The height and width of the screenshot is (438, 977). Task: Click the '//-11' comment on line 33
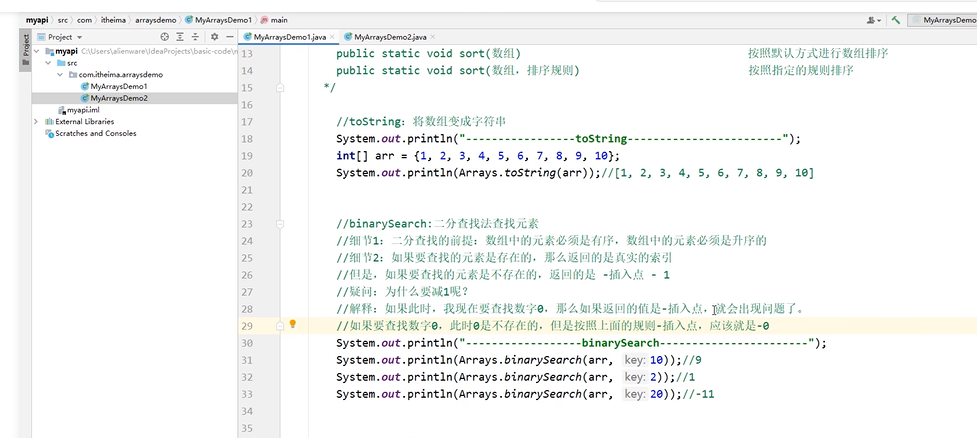pyautogui.click(x=698, y=394)
